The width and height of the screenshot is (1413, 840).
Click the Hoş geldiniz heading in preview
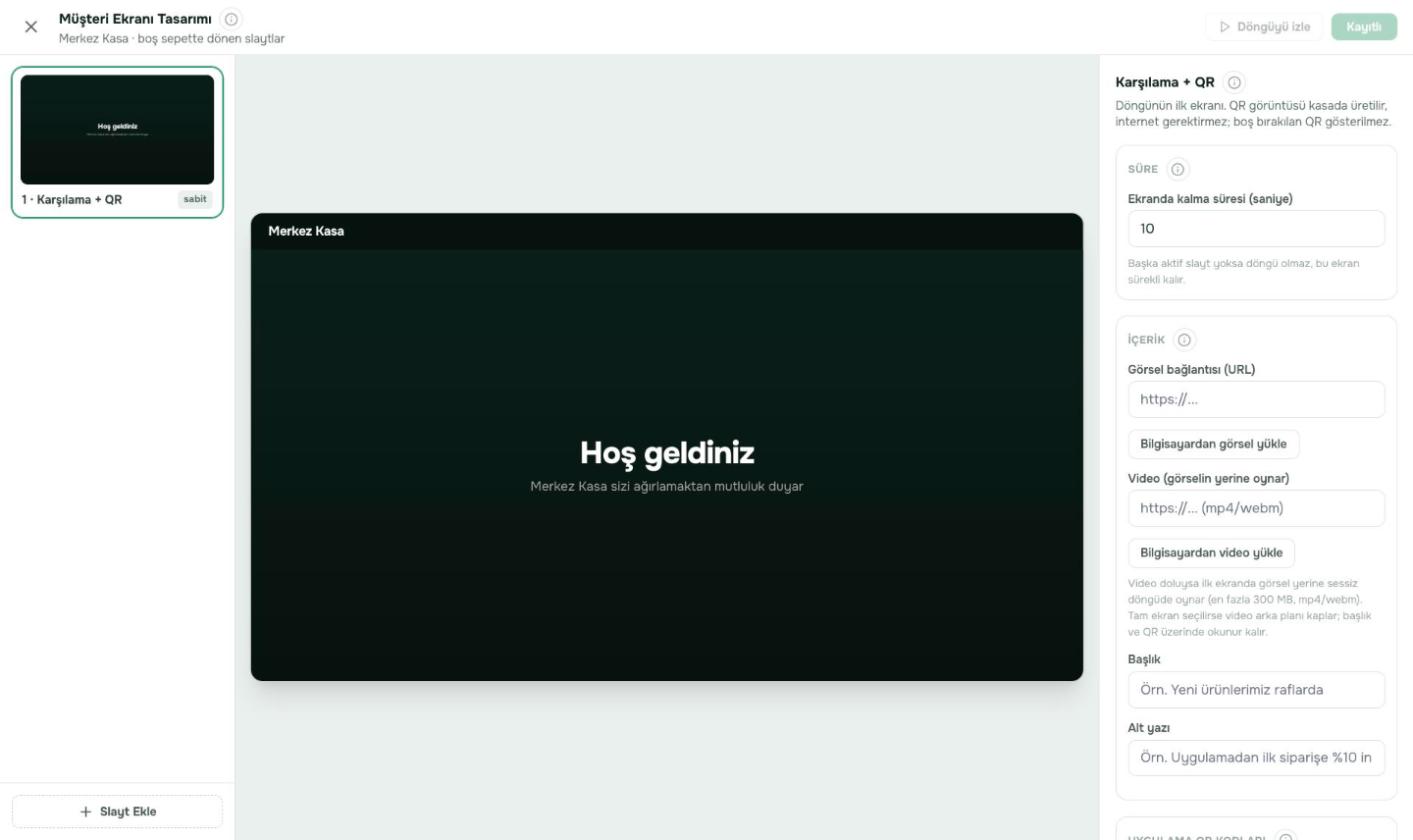(x=667, y=454)
